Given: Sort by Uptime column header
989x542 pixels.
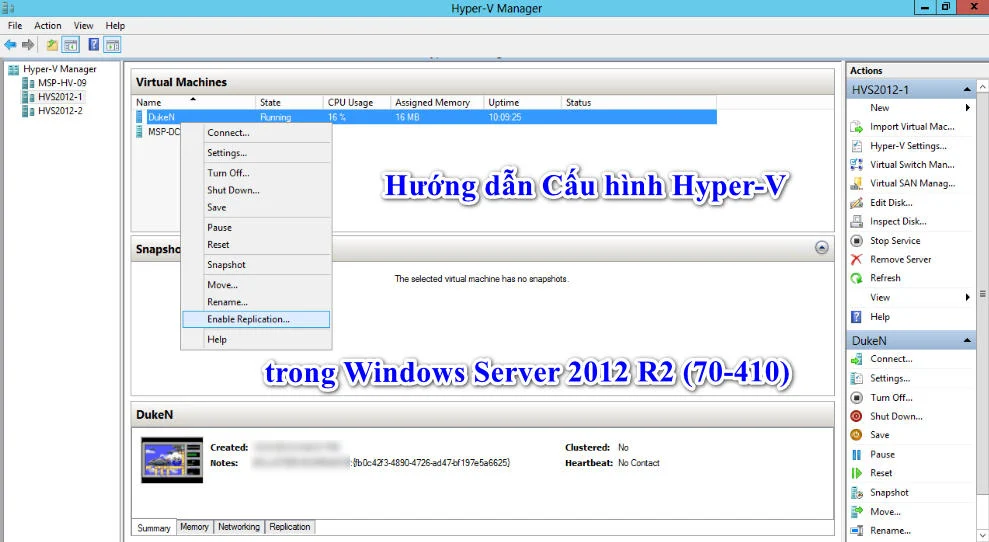Looking at the screenshot, I should (x=522, y=102).
